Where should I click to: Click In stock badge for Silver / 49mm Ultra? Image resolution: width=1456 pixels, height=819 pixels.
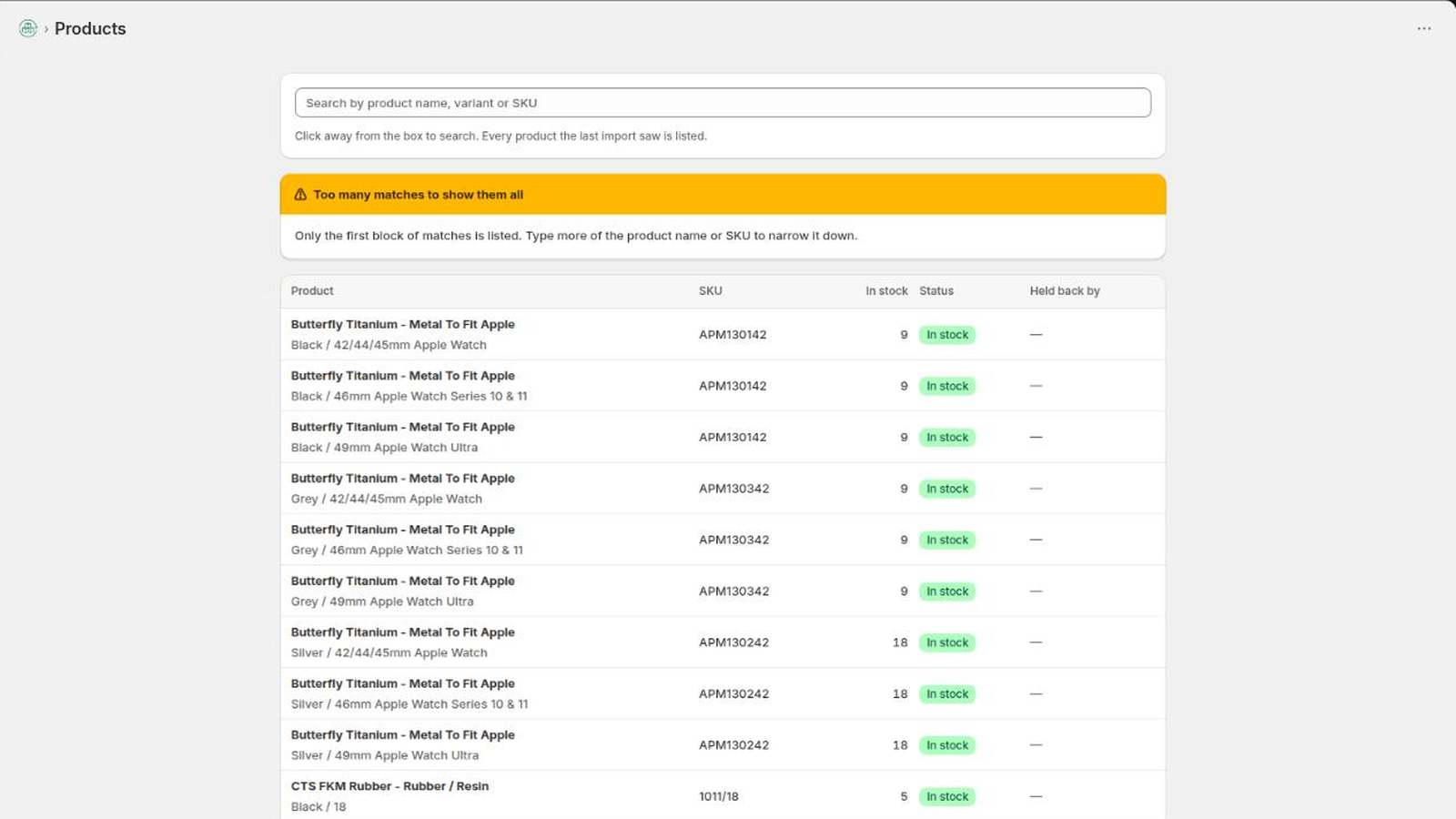point(947,745)
